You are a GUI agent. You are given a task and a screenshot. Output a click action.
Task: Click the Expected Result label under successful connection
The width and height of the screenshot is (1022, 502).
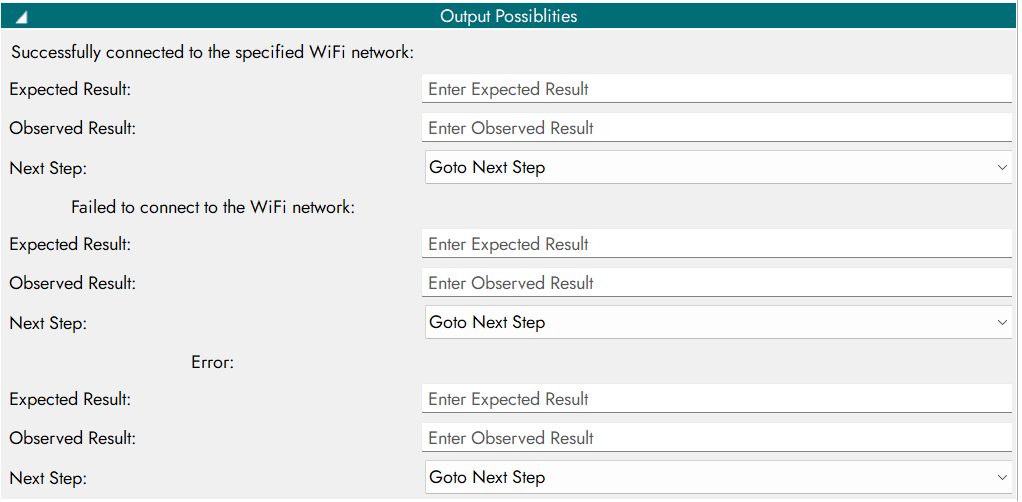pyautogui.click(x=70, y=89)
